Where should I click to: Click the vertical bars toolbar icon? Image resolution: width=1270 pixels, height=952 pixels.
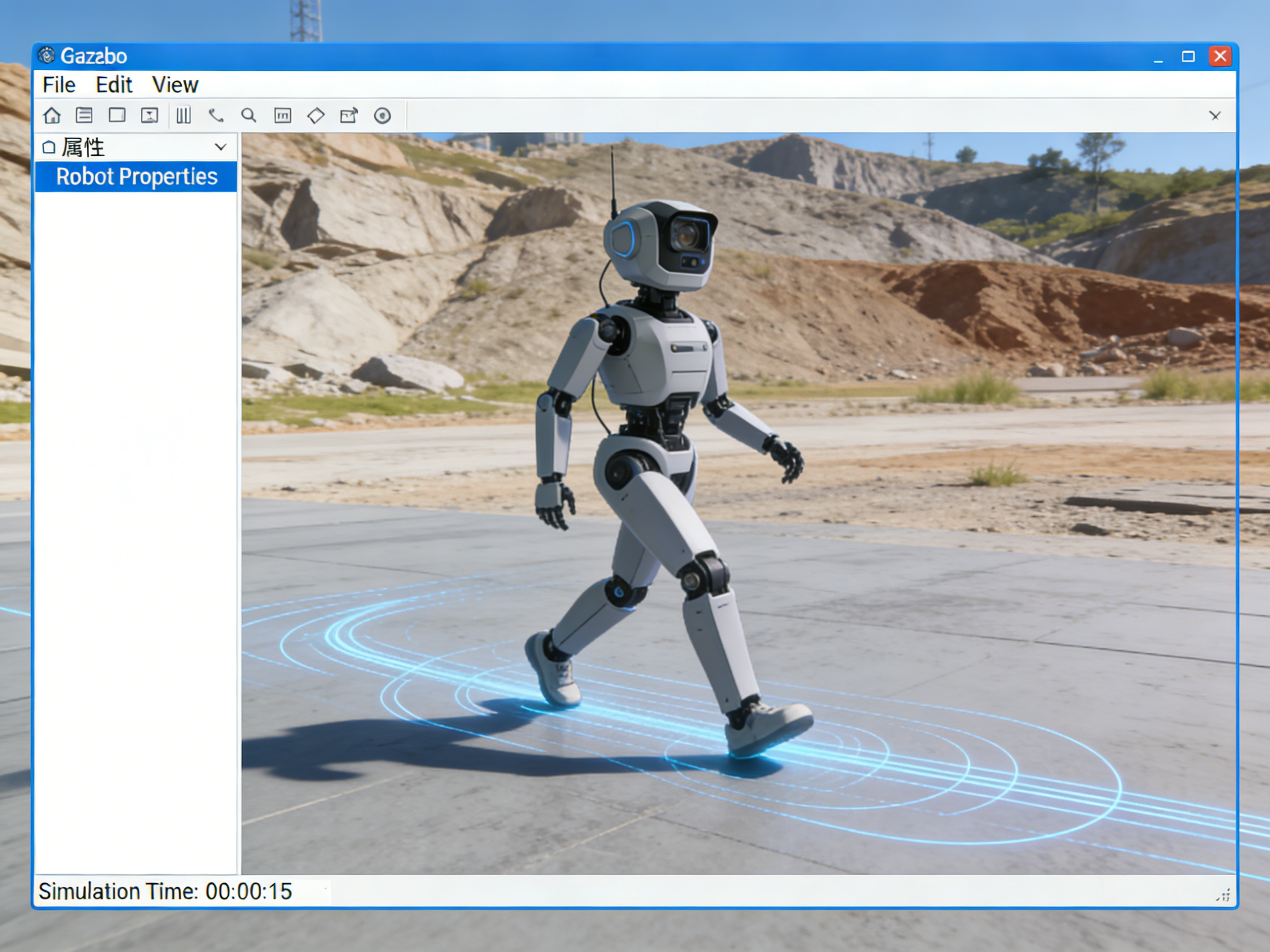point(184,115)
